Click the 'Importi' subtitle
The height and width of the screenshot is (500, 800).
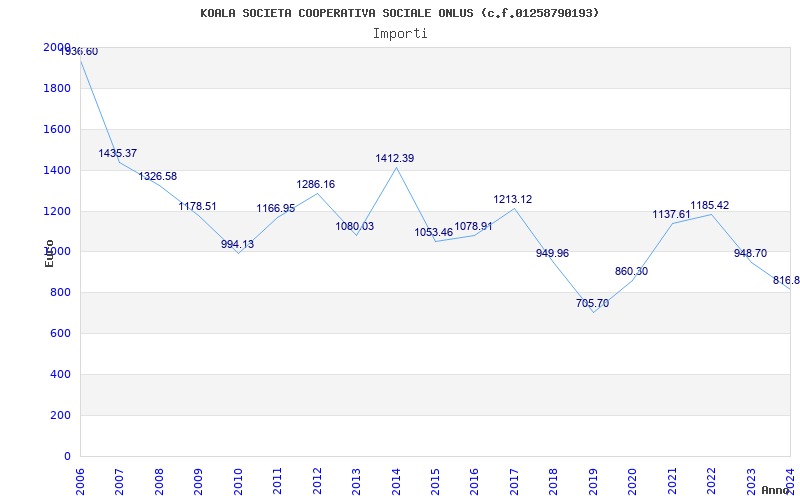[400, 34]
